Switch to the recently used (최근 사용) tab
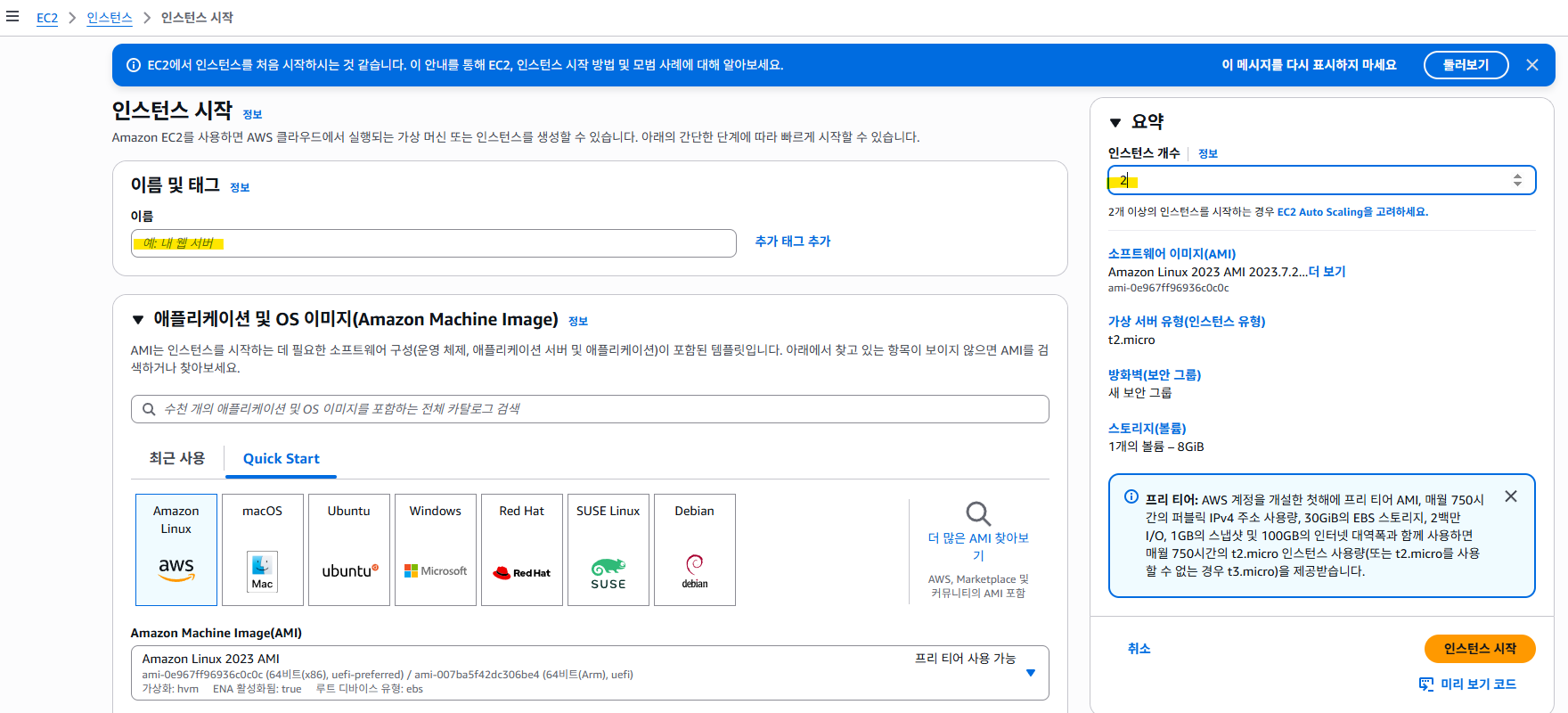This screenshot has height=713, width=1568. [177, 458]
